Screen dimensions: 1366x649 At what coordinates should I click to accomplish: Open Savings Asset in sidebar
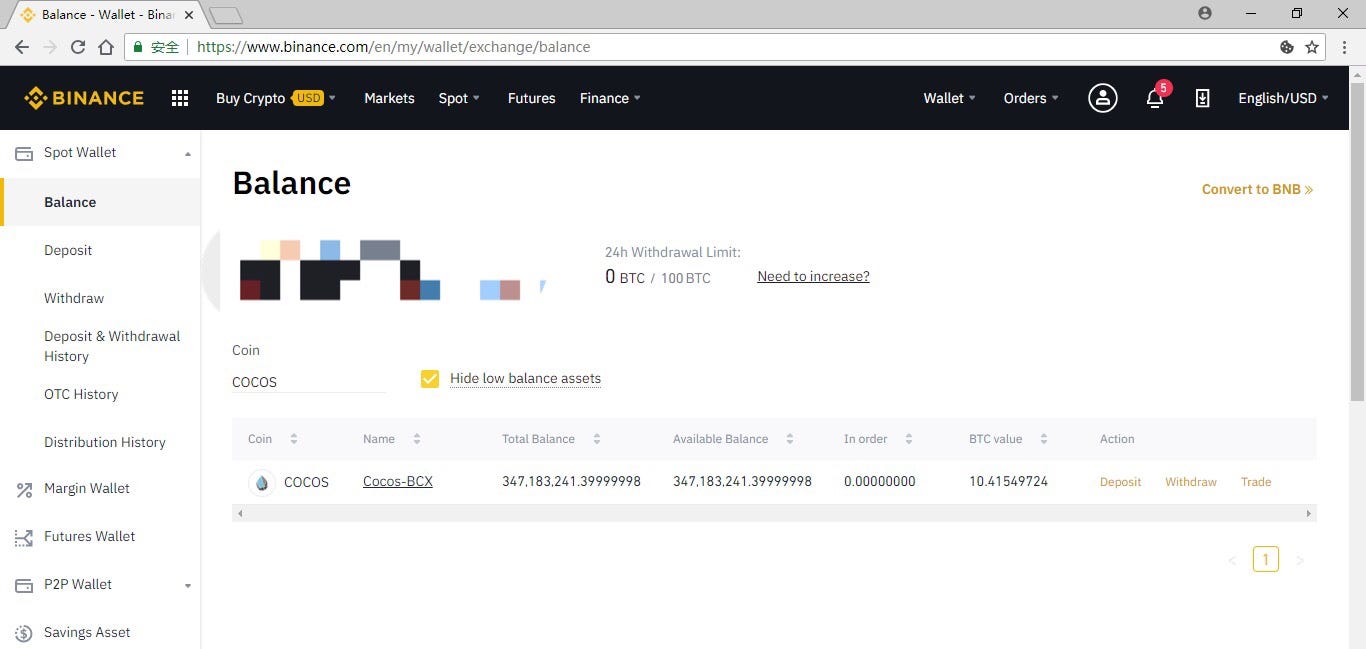[x=87, y=632]
